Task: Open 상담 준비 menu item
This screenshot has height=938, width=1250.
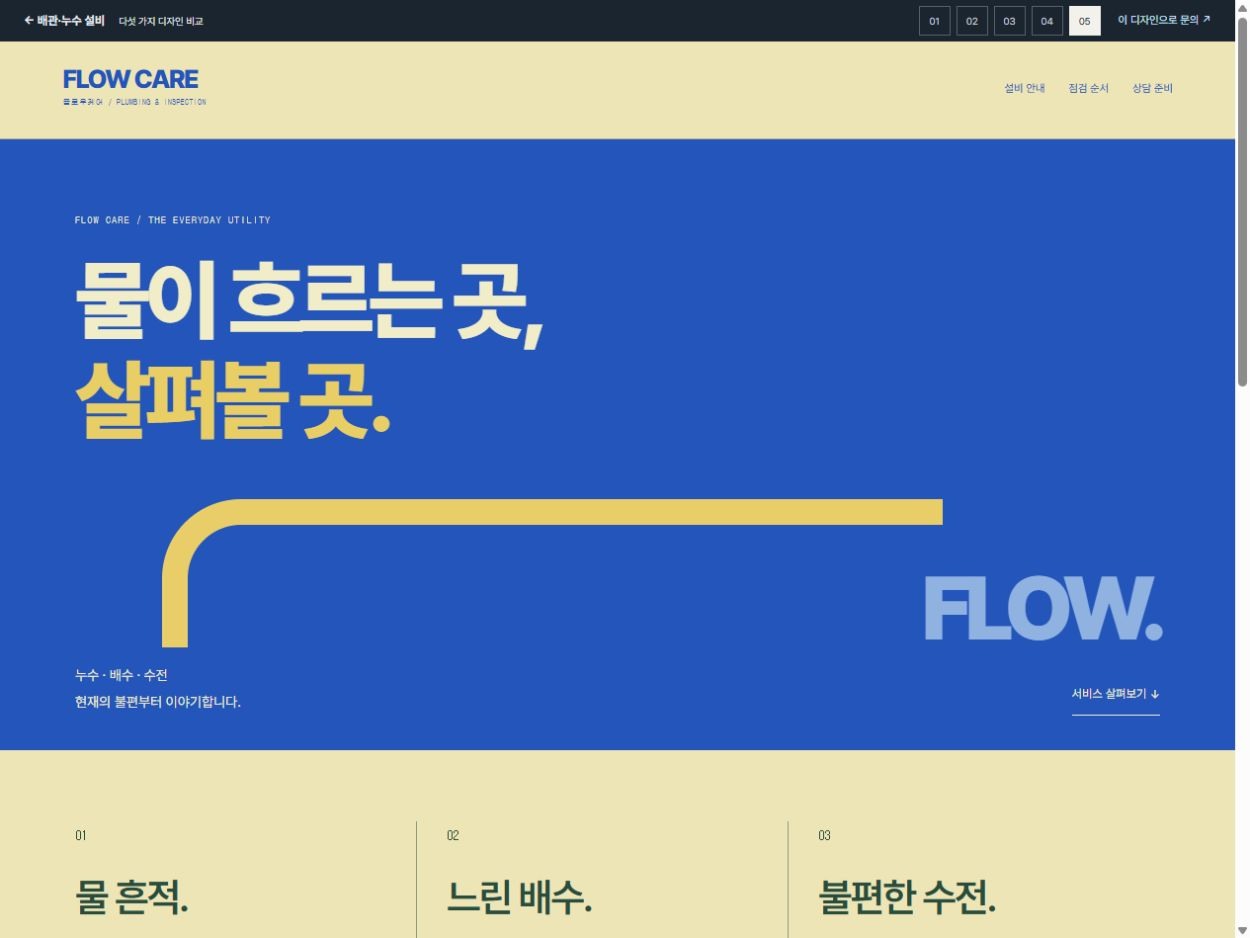Action: (1152, 88)
